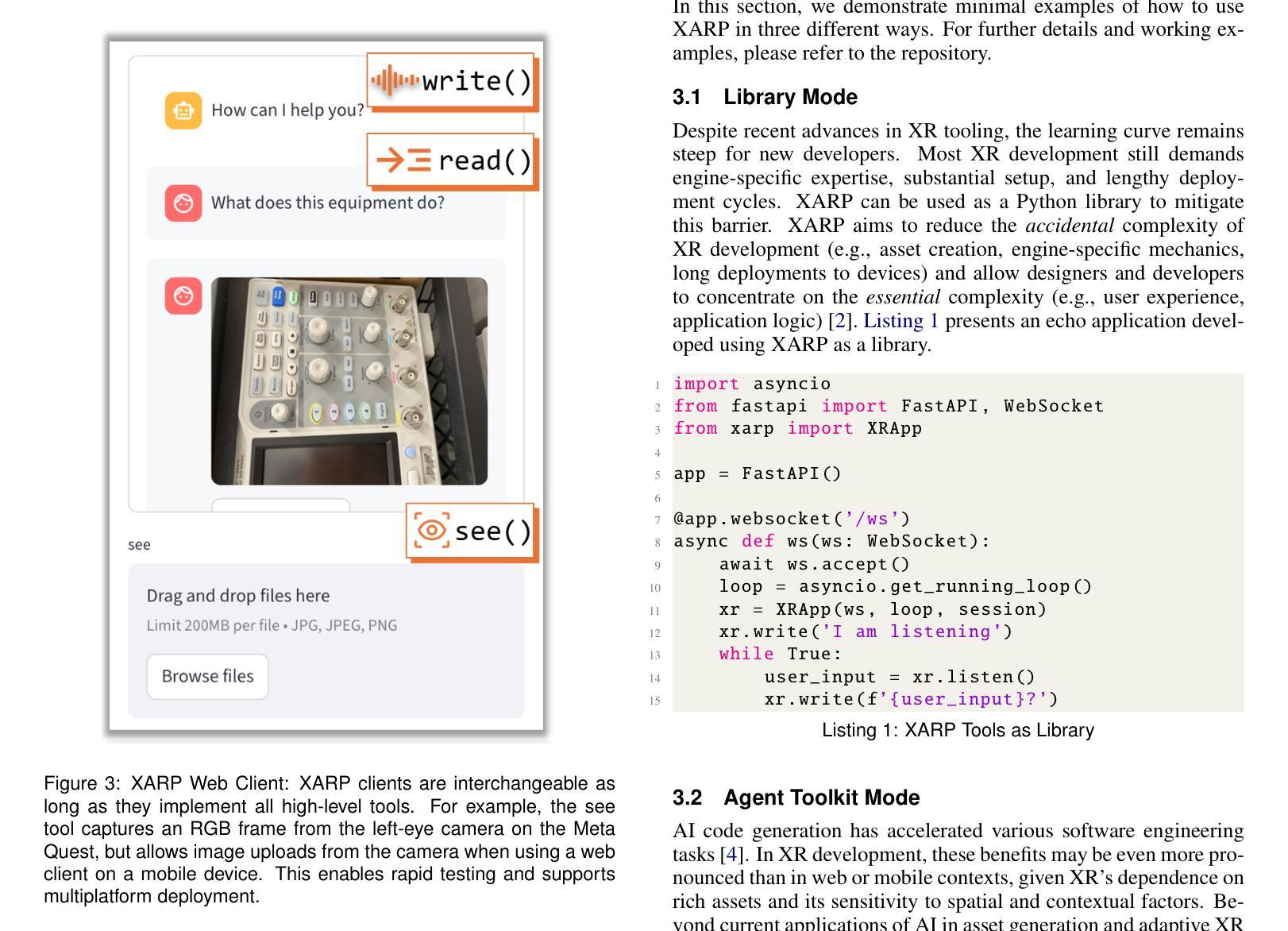Click the user avatar beside the oscilloscope photo
Screen dimensions: 1288x931
click(x=183, y=296)
